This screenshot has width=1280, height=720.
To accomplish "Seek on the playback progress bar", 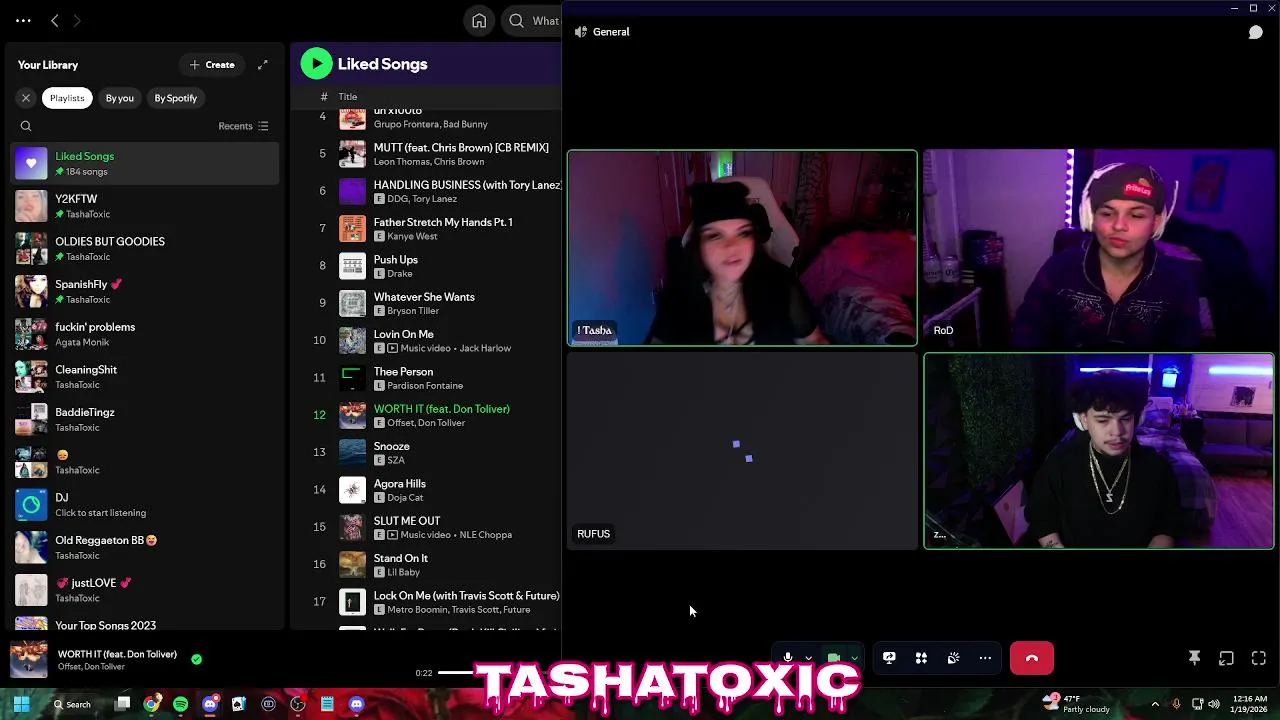I will (456, 672).
